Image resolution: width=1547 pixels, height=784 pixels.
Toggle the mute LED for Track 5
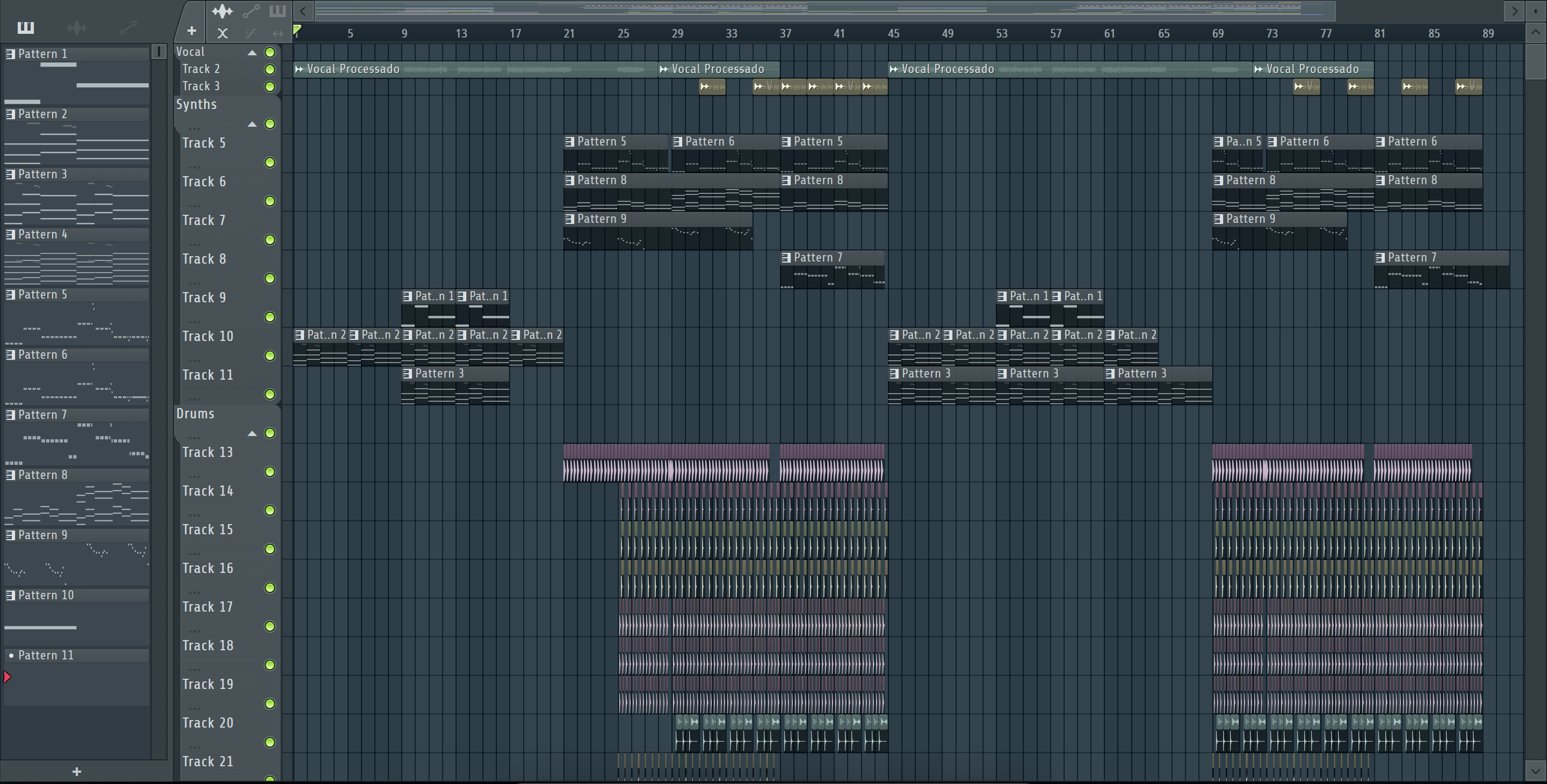270,163
